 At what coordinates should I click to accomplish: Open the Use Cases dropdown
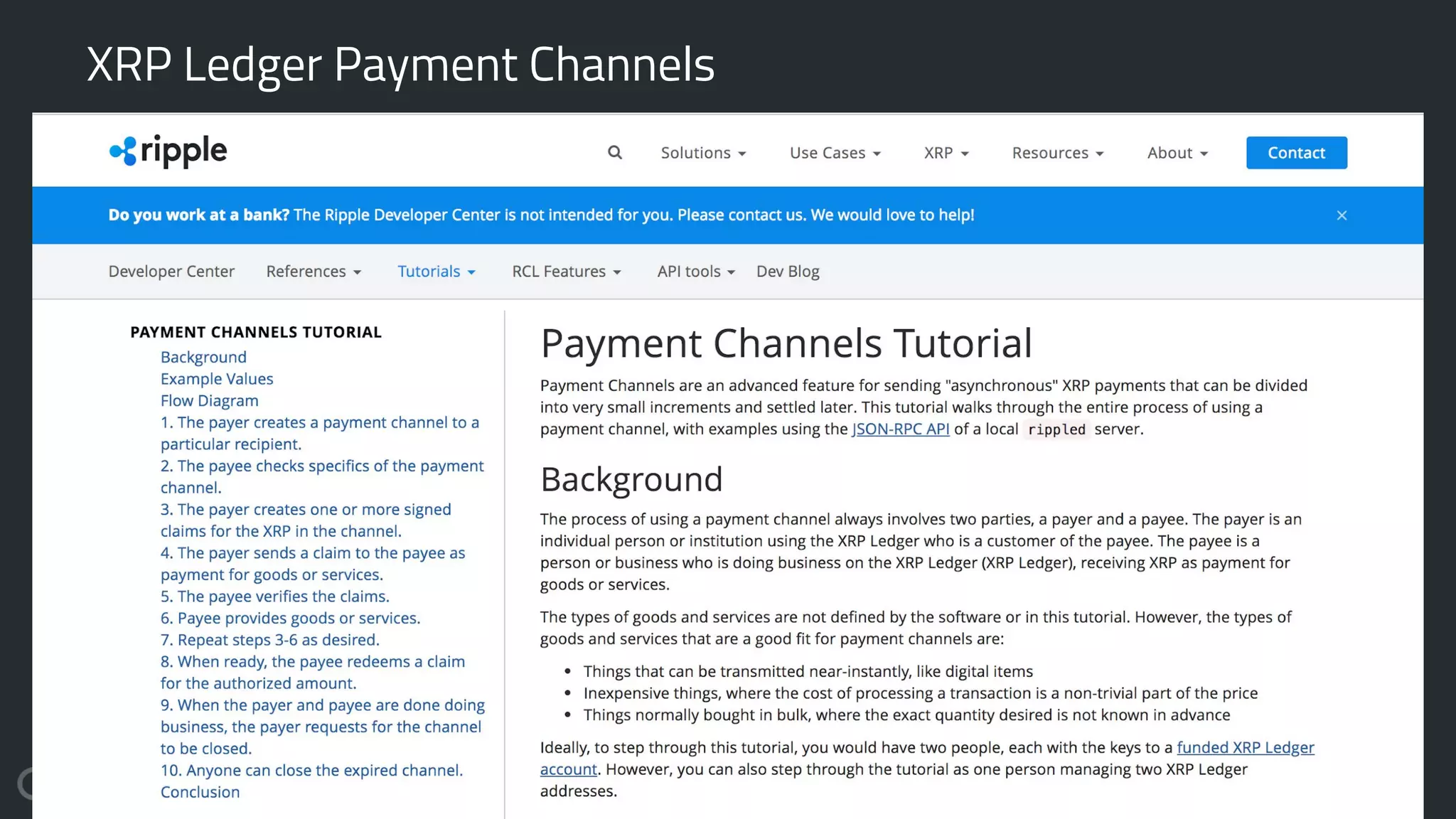click(835, 153)
